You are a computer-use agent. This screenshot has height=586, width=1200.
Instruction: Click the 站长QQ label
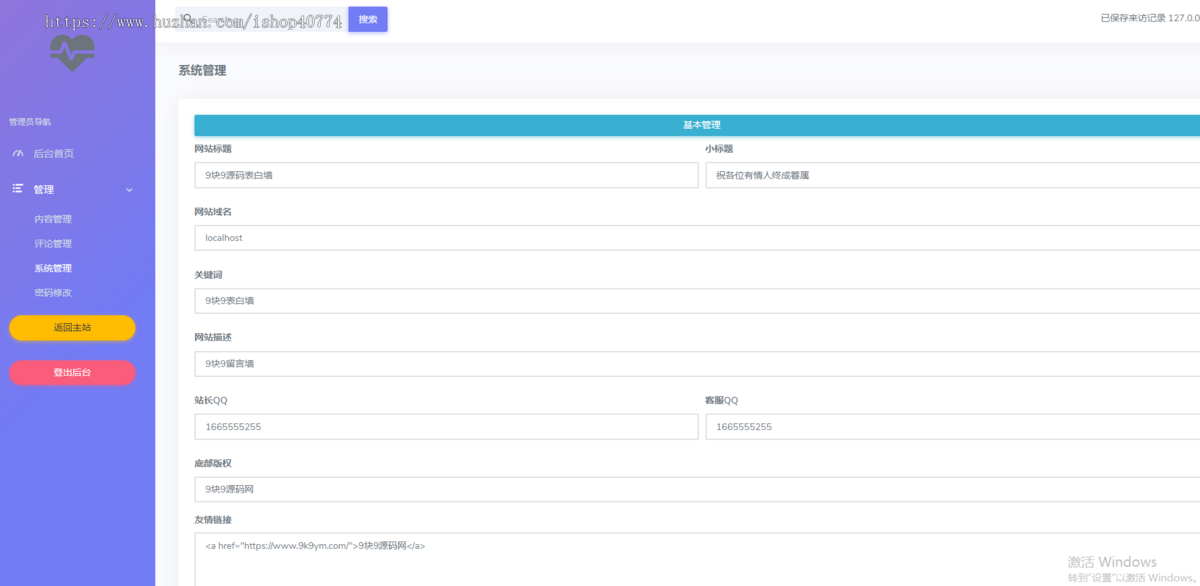pos(211,401)
